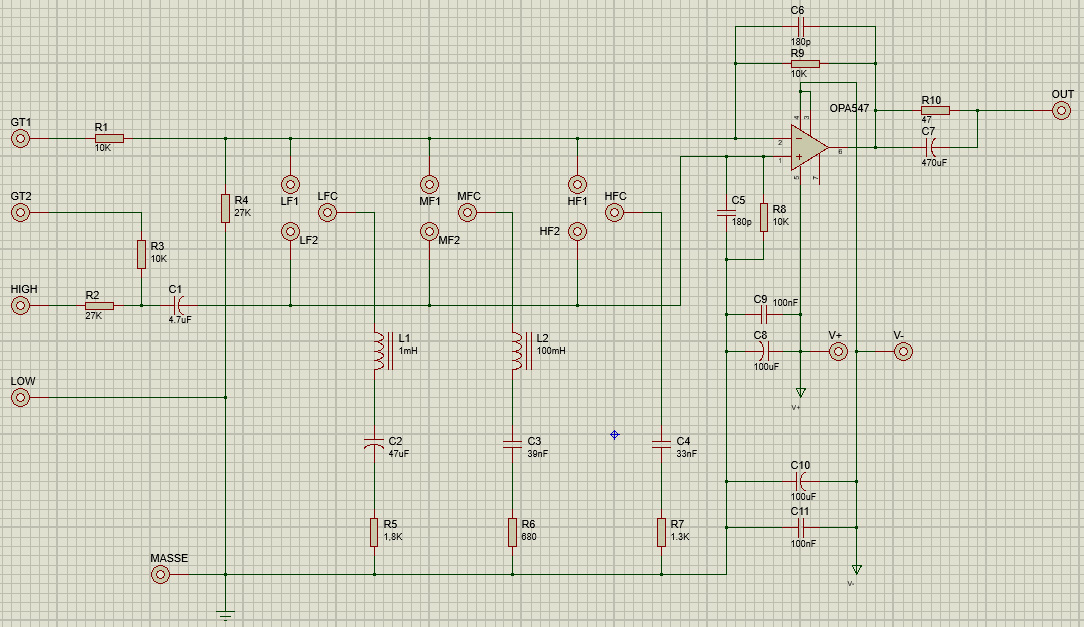Click the '1mH' value of L1

[408, 350]
